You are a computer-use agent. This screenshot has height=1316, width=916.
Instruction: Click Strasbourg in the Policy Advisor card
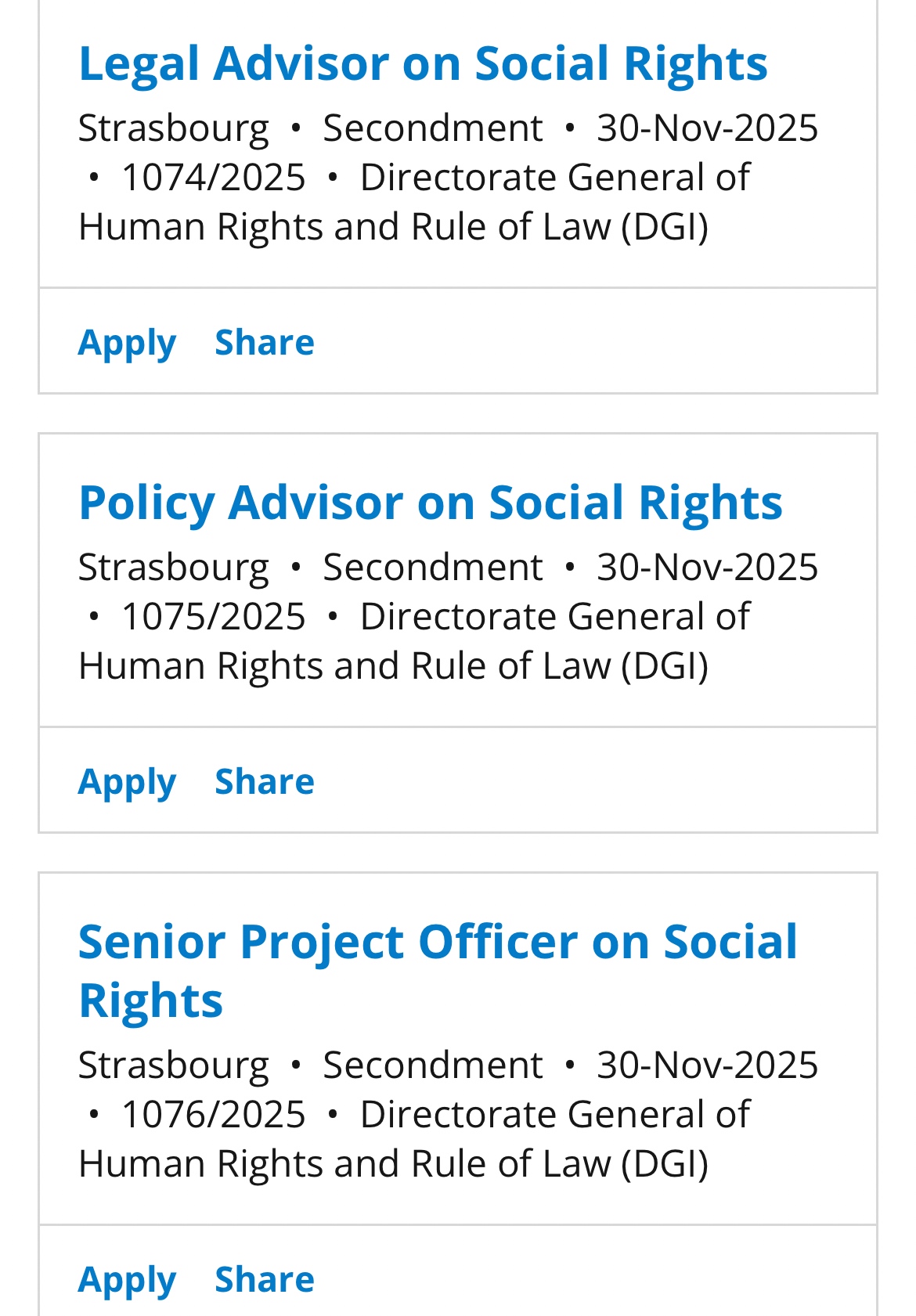pyautogui.click(x=173, y=567)
